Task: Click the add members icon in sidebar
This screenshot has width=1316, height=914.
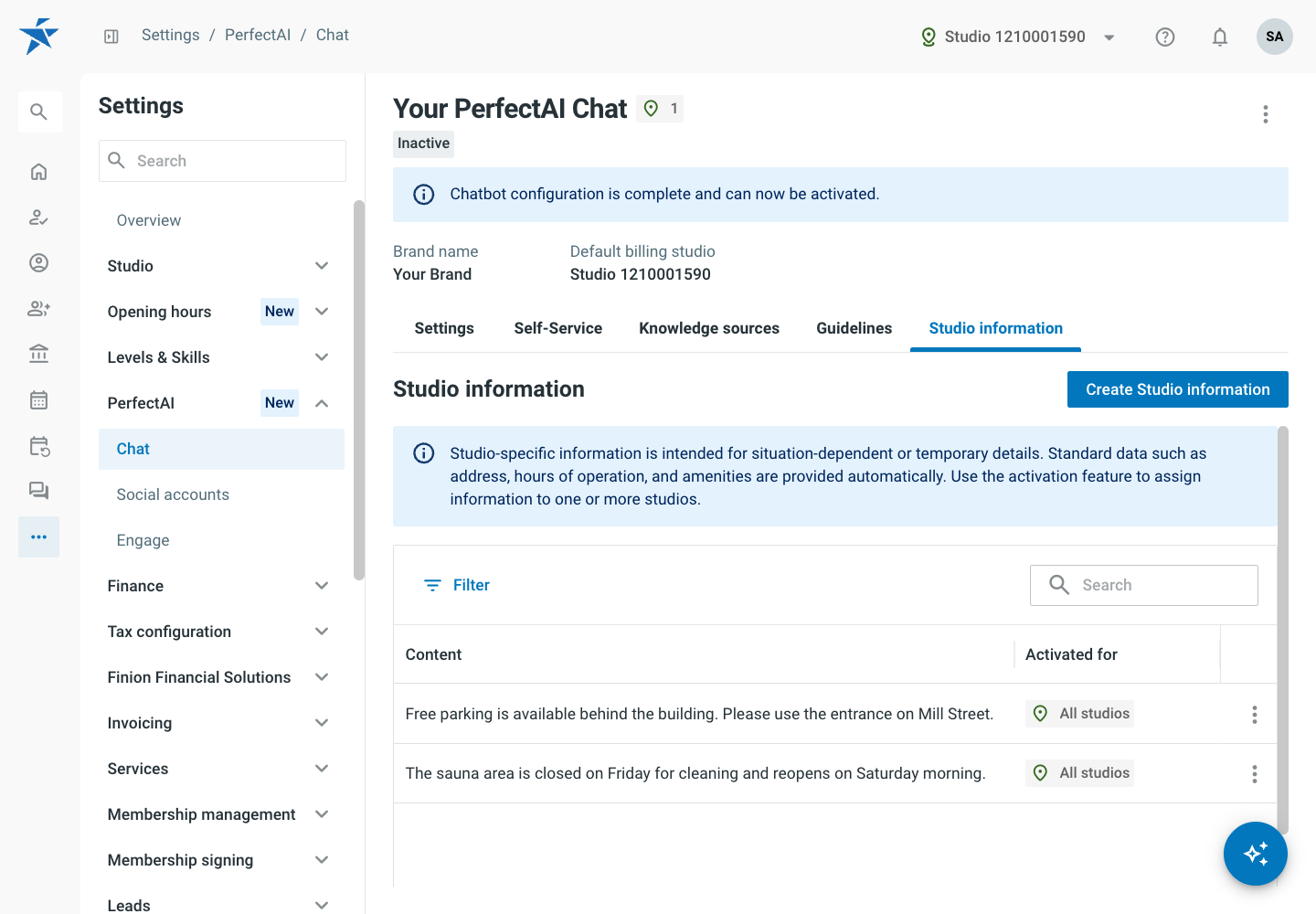Action: (x=38, y=308)
